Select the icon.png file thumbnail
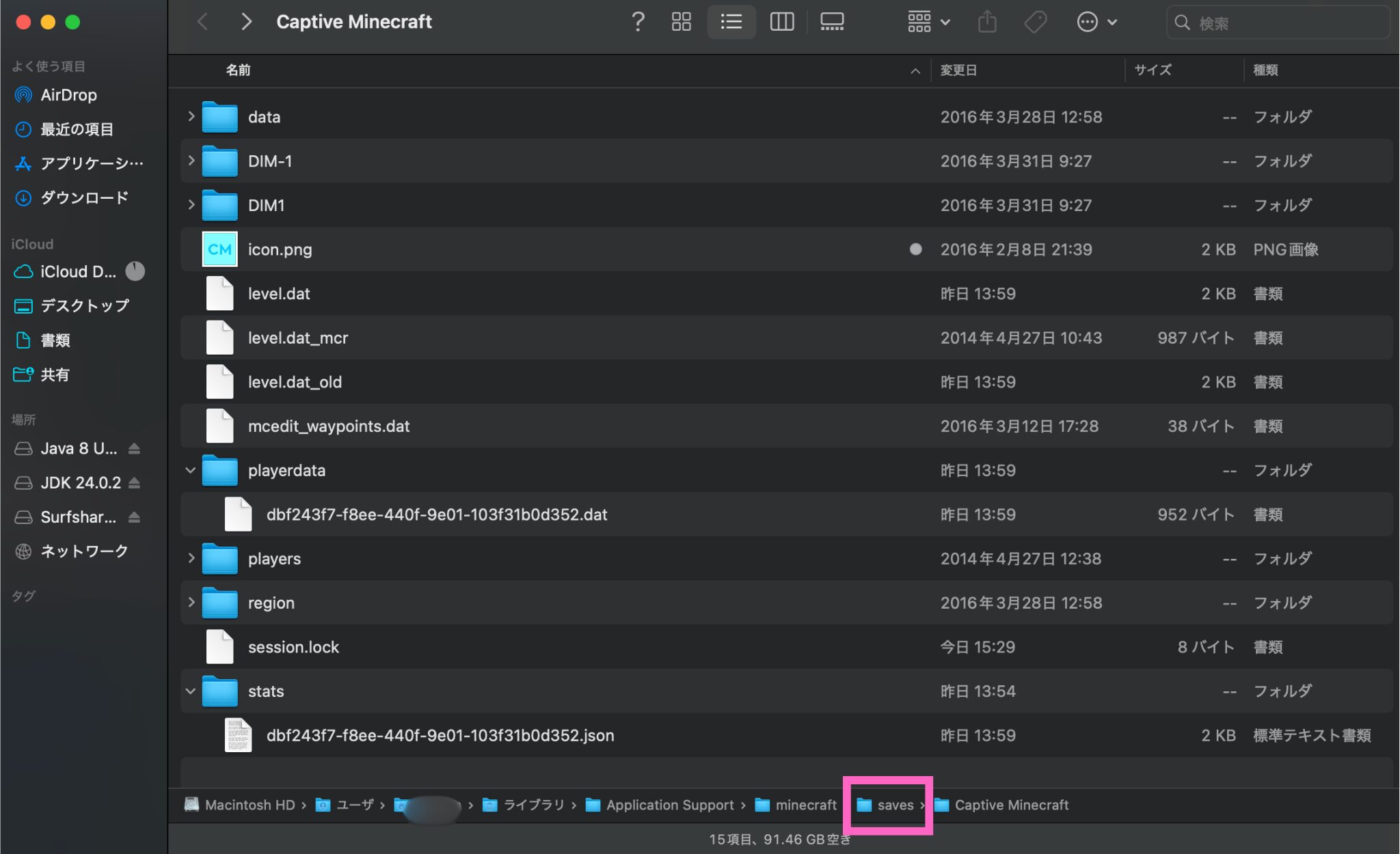The width and height of the screenshot is (1400, 854). 219,249
